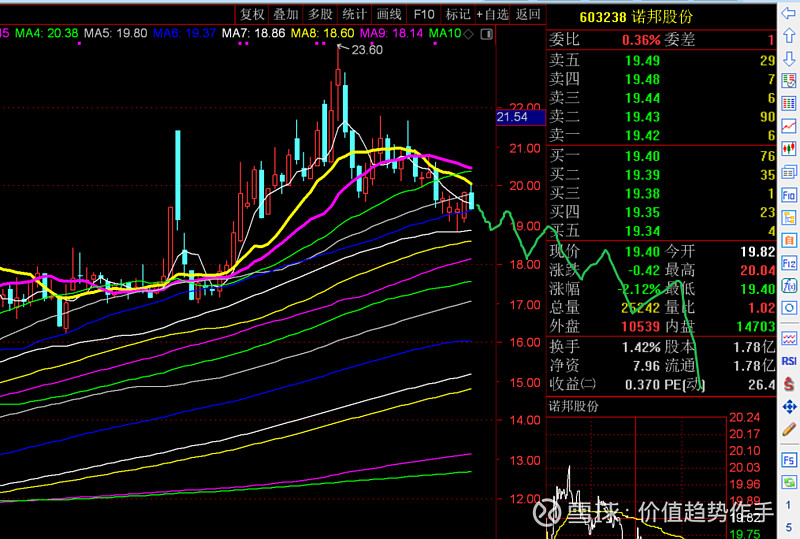Toggle 叠加 overlay mode
The image size is (800, 539).
(x=286, y=14)
